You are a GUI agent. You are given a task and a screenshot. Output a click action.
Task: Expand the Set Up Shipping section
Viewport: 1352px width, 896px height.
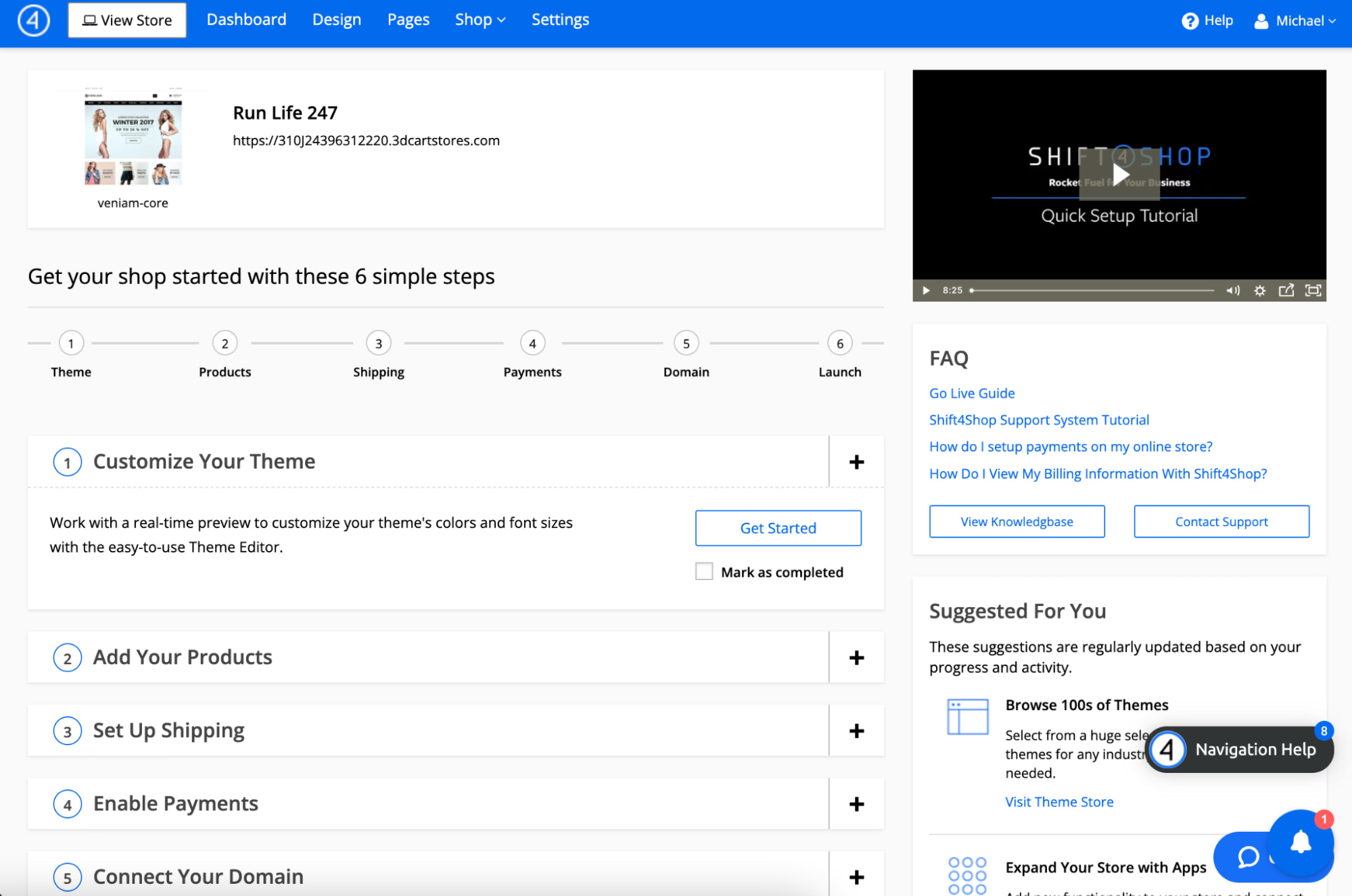856,730
